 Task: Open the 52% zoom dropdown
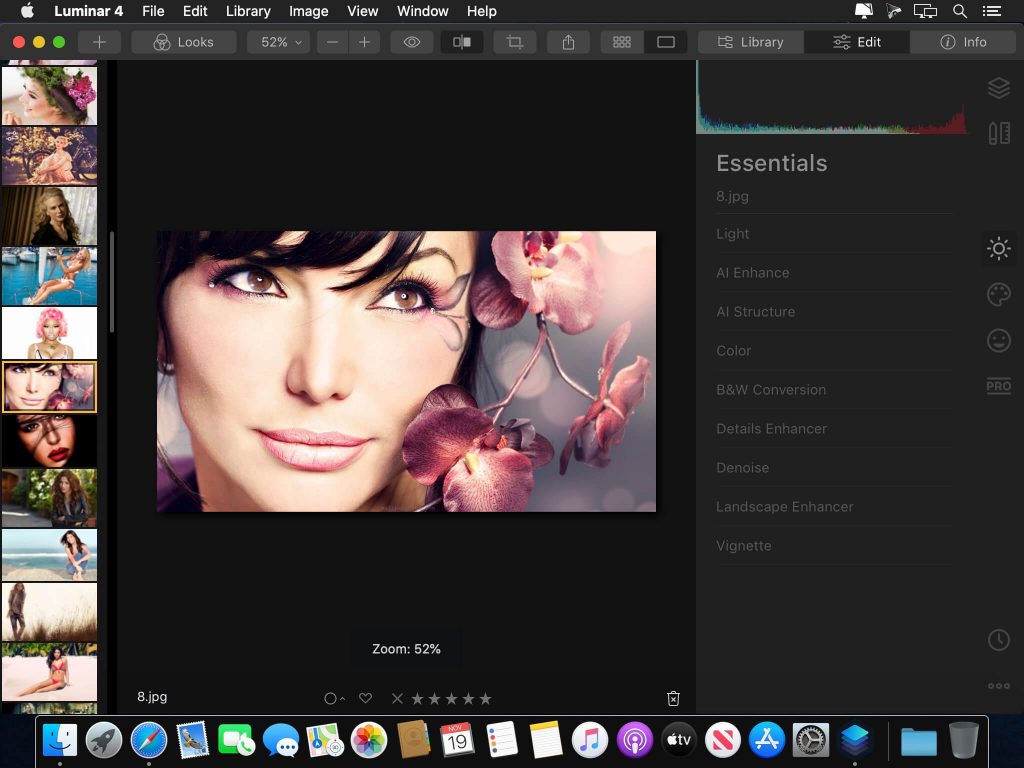click(x=280, y=42)
